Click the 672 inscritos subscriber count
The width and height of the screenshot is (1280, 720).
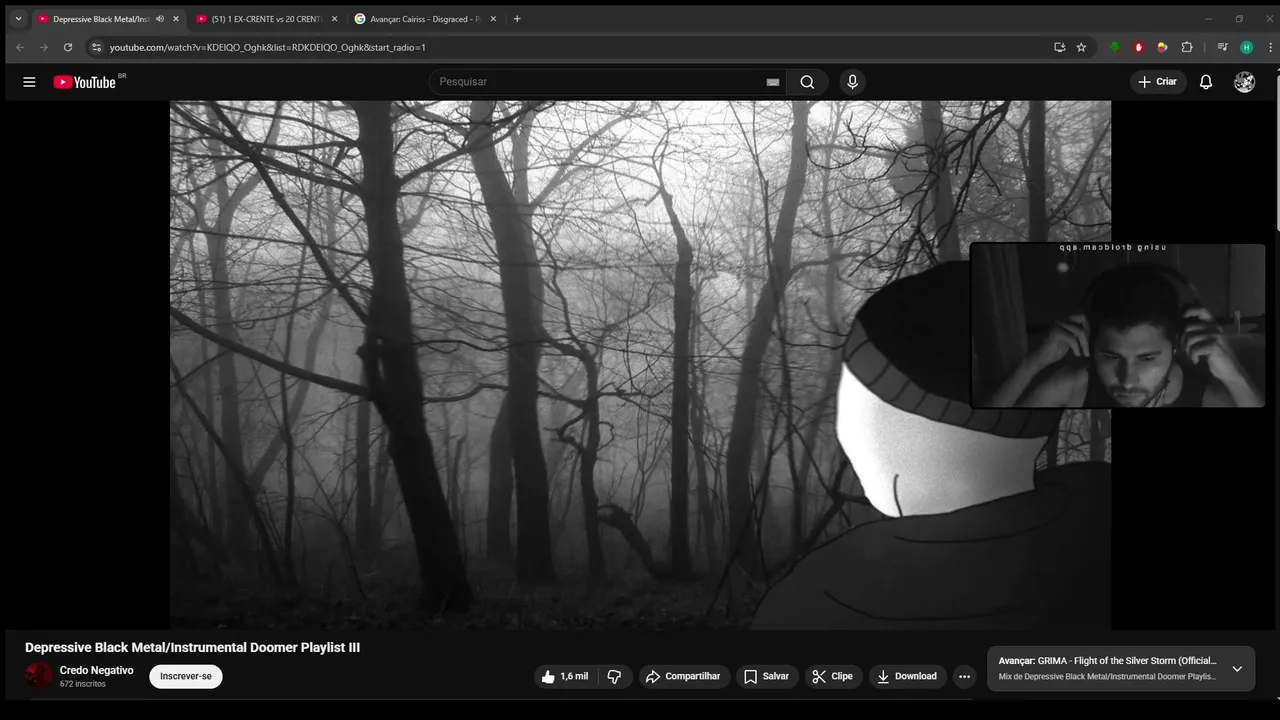point(83,684)
